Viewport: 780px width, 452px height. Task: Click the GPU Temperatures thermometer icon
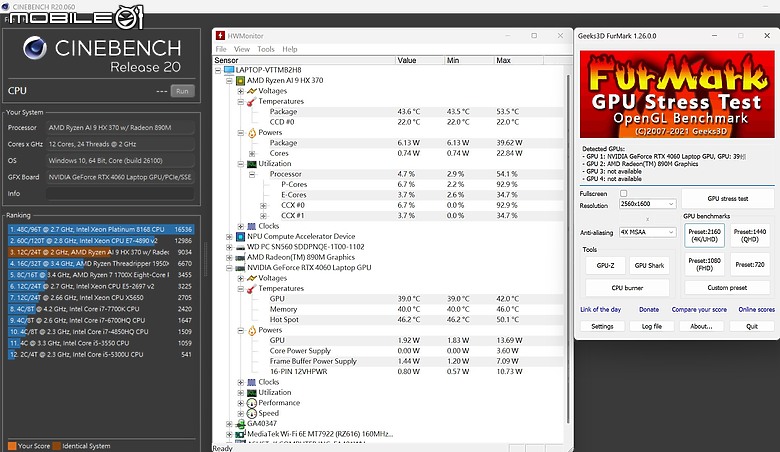pyautogui.click(x=252, y=289)
